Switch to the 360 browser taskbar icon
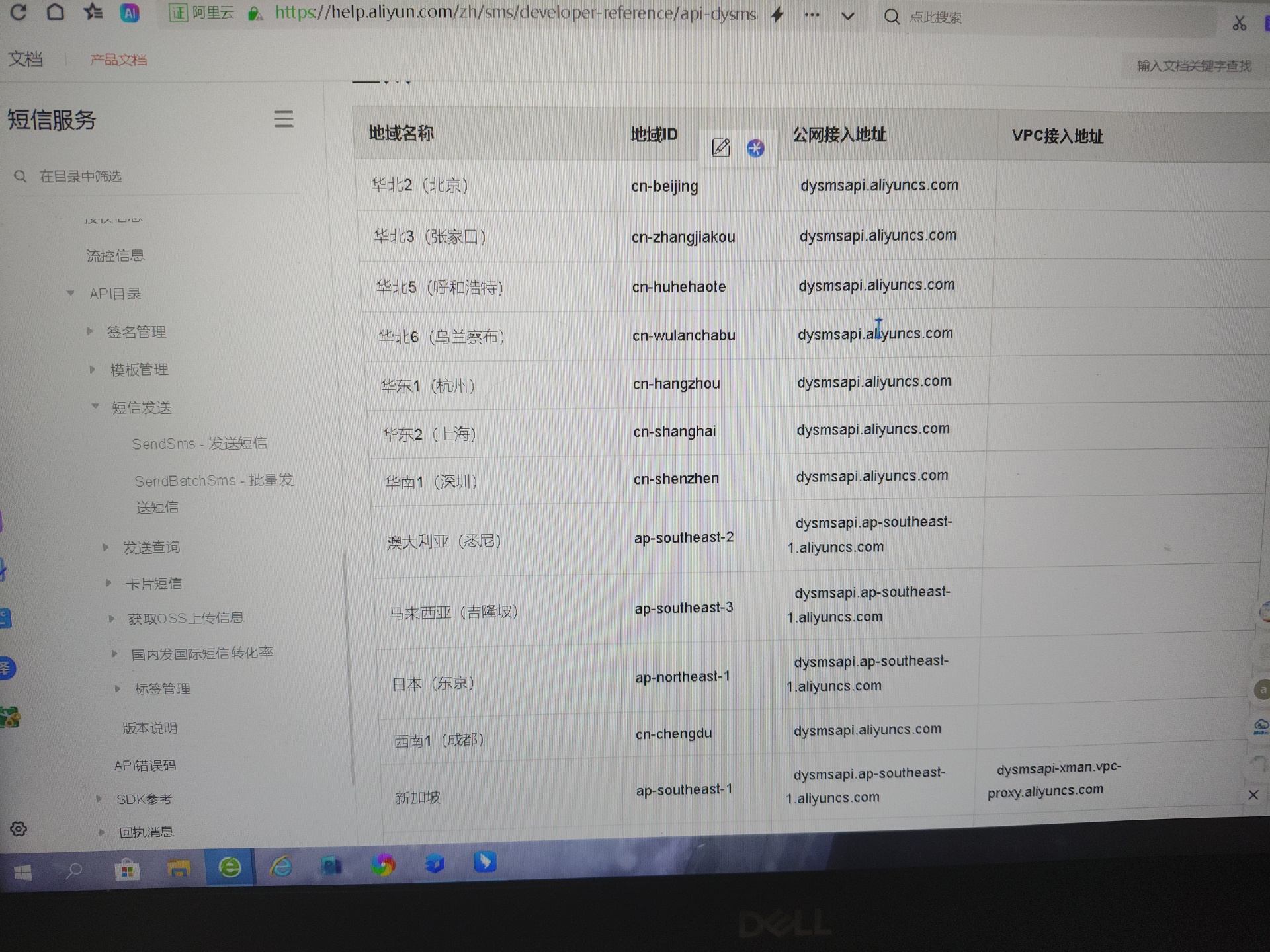 coord(230,867)
